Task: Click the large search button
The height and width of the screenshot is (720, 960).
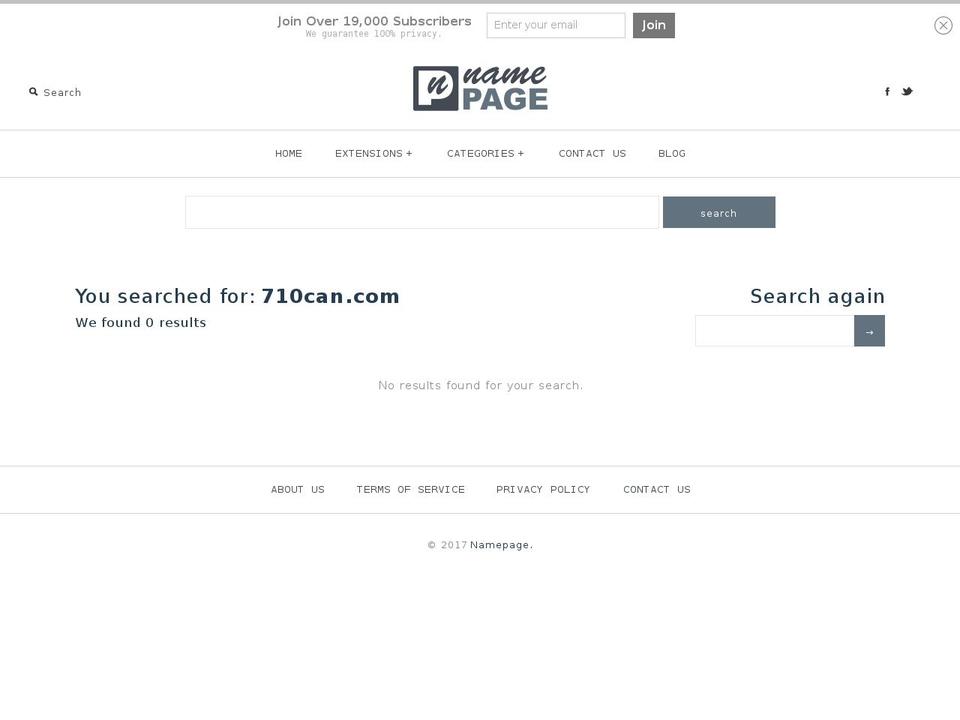Action: point(719,212)
